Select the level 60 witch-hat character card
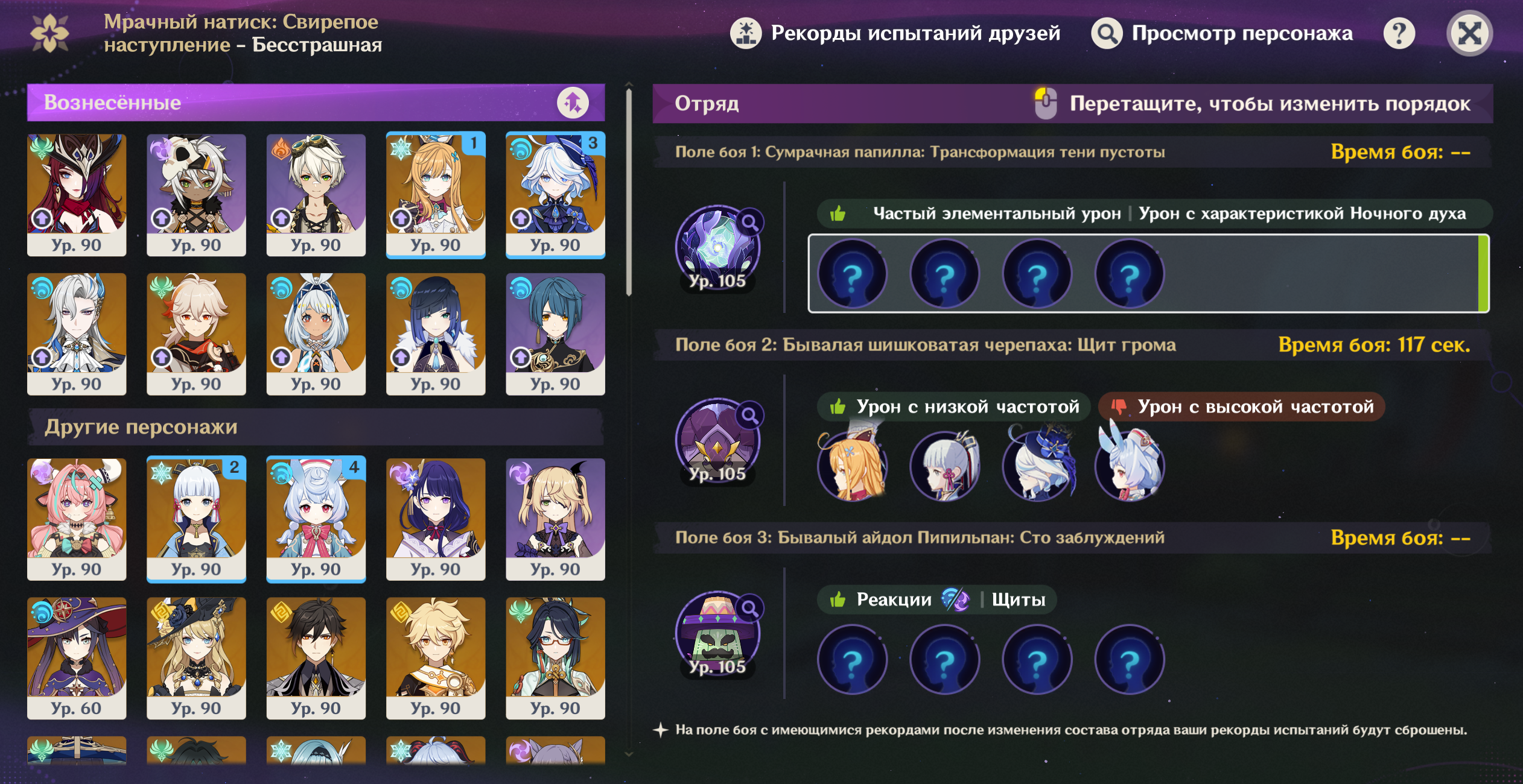 coord(77,659)
